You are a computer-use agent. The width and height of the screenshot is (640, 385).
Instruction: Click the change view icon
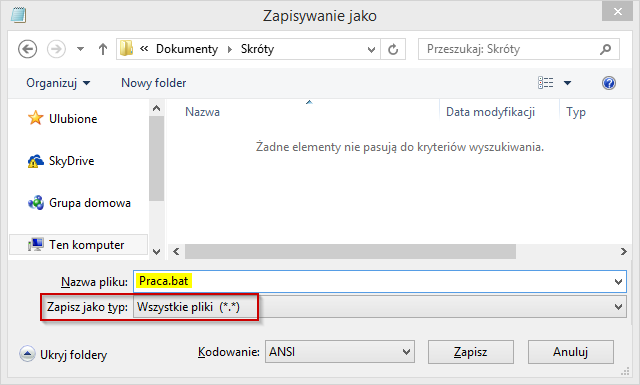(546, 83)
